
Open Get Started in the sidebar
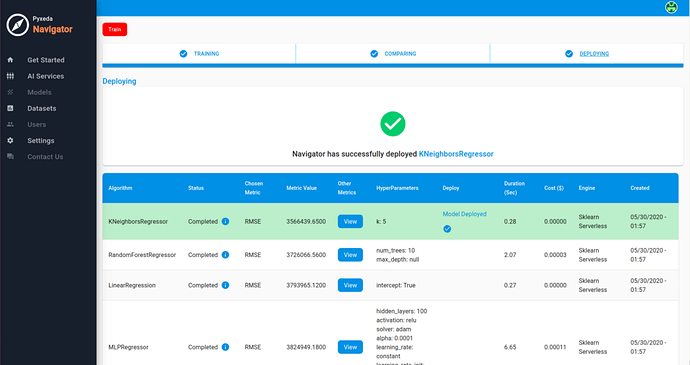(46, 60)
